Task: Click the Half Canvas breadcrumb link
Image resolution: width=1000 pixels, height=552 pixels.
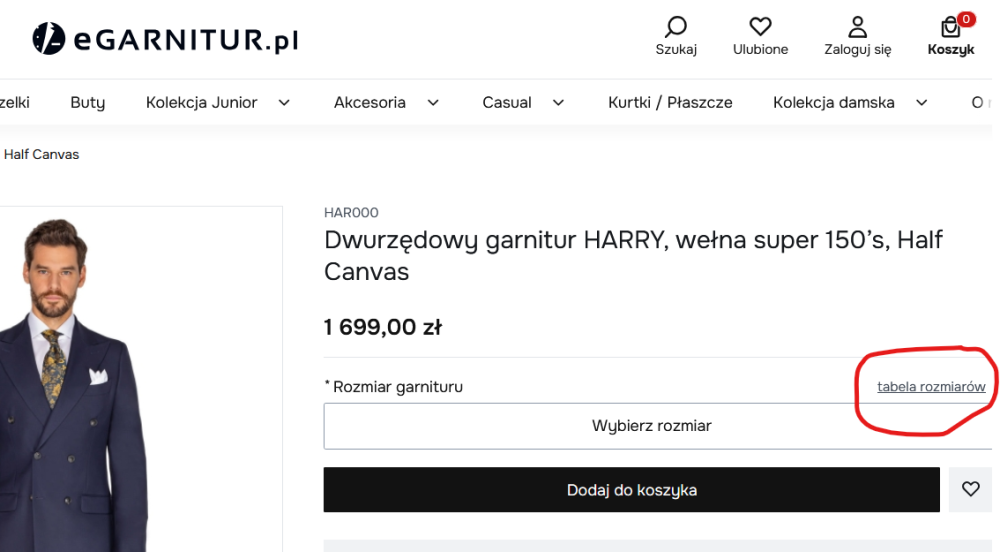Action: 41,155
